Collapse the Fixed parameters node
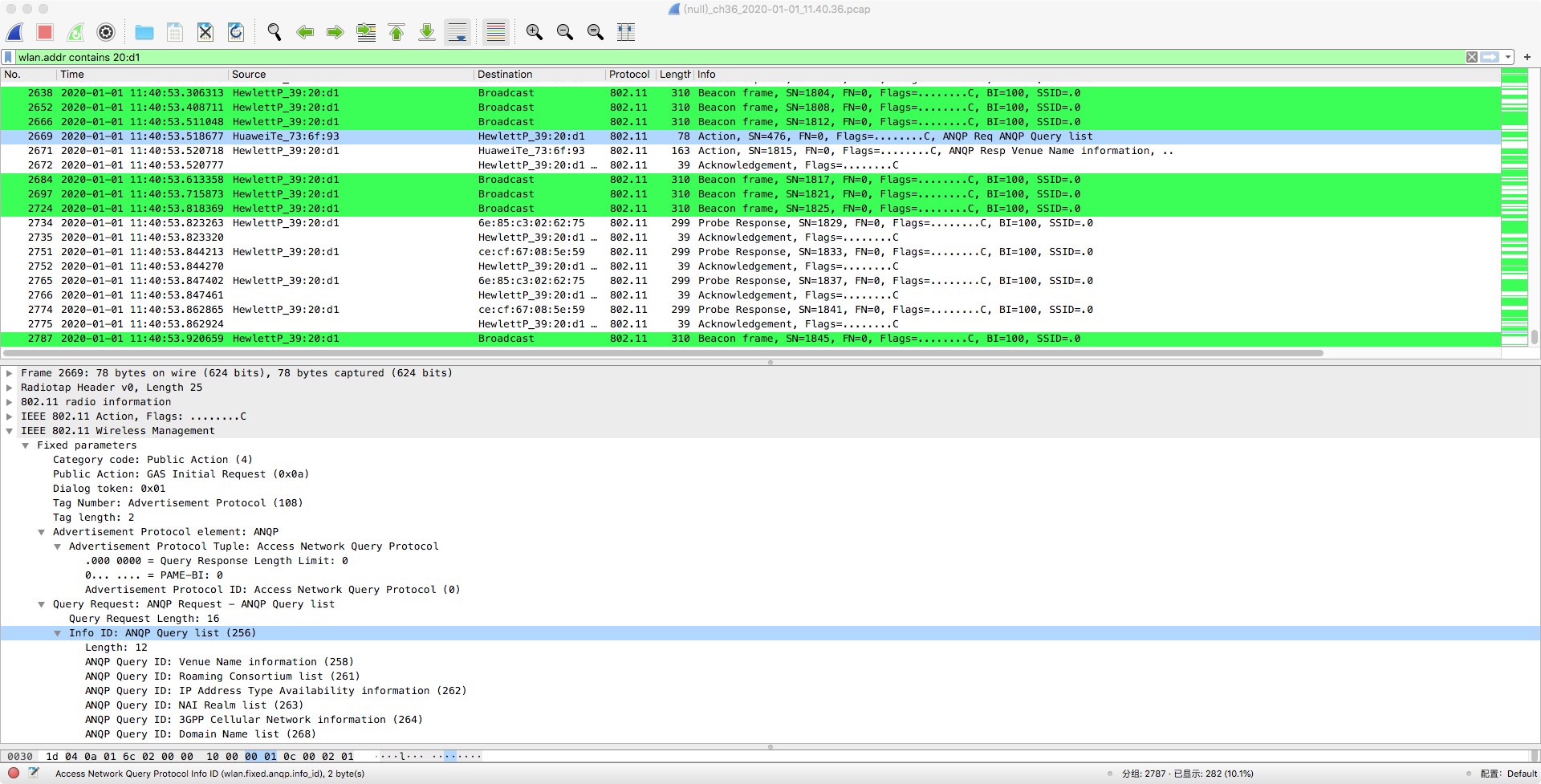 [x=25, y=445]
